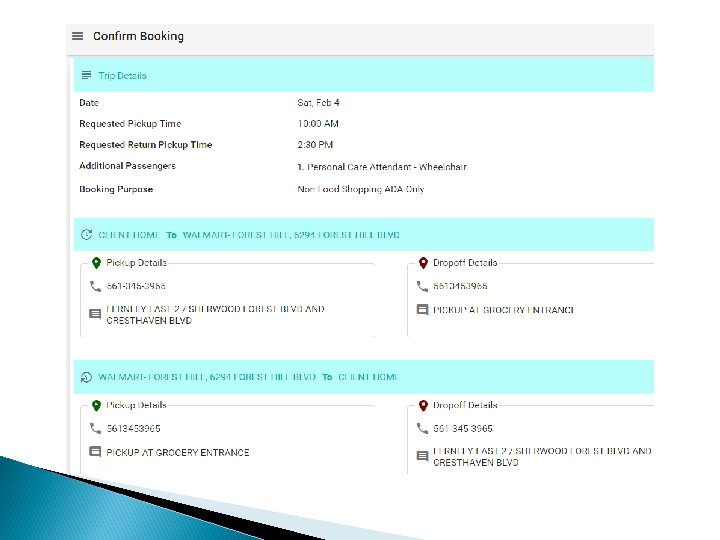Click phone icon in outbound Dropoff Details
The width and height of the screenshot is (720, 540).
[x=422, y=286]
